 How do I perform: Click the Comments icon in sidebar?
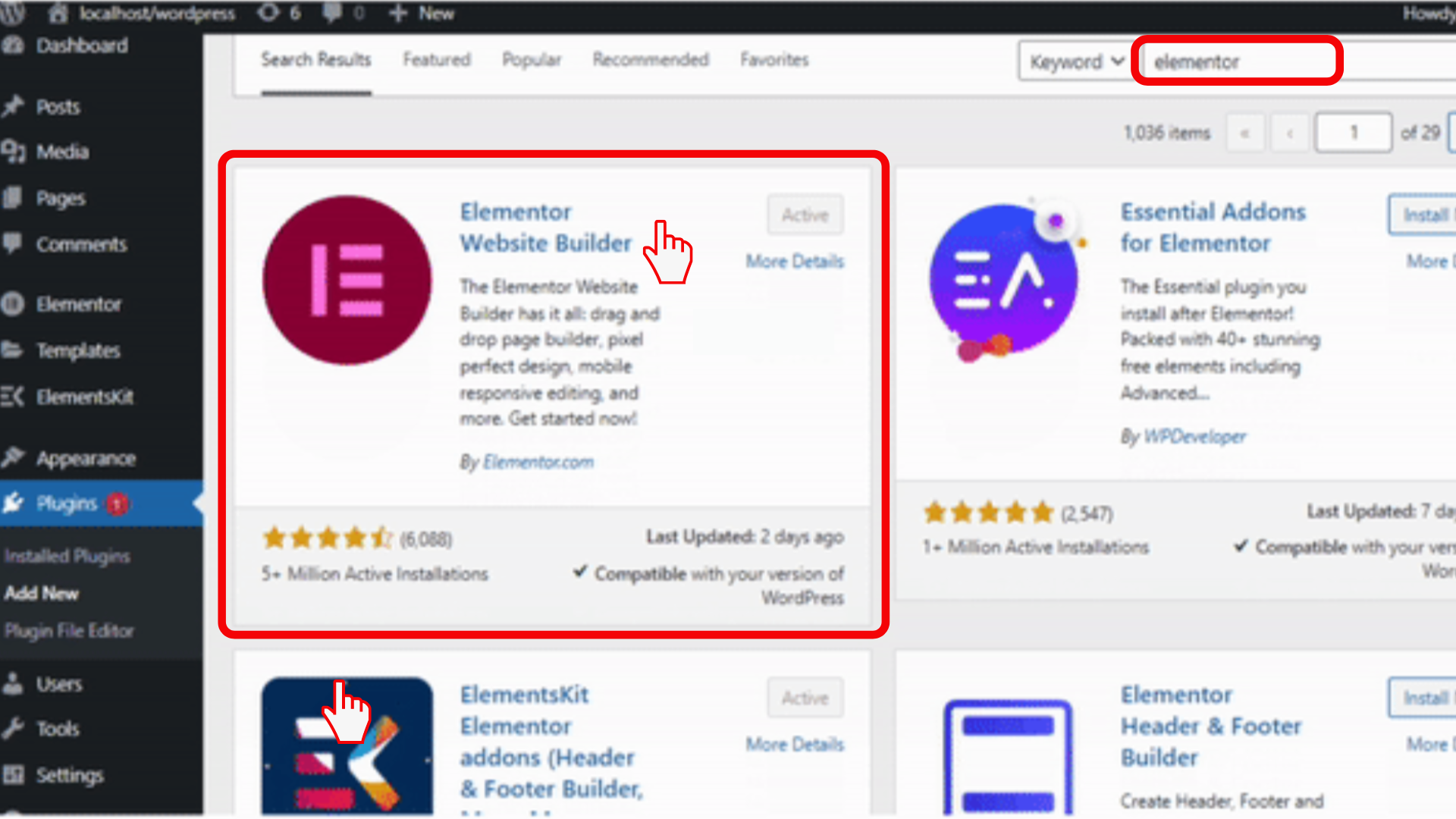coord(13,243)
